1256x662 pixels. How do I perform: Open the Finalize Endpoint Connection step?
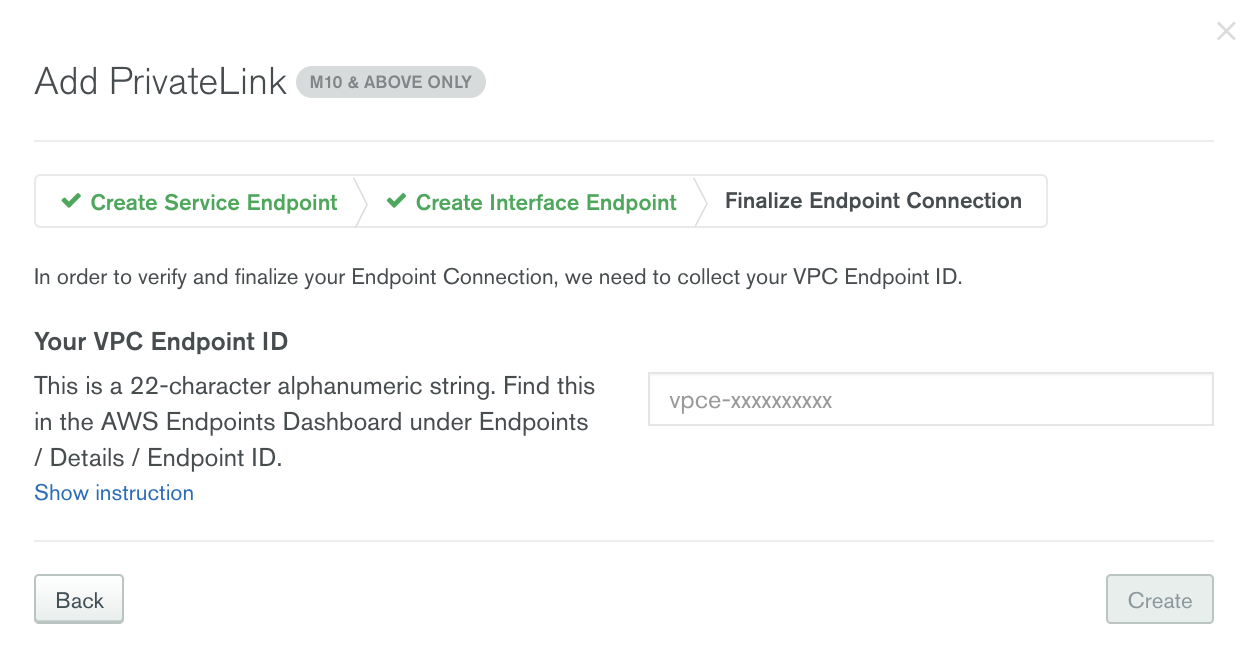coord(874,200)
